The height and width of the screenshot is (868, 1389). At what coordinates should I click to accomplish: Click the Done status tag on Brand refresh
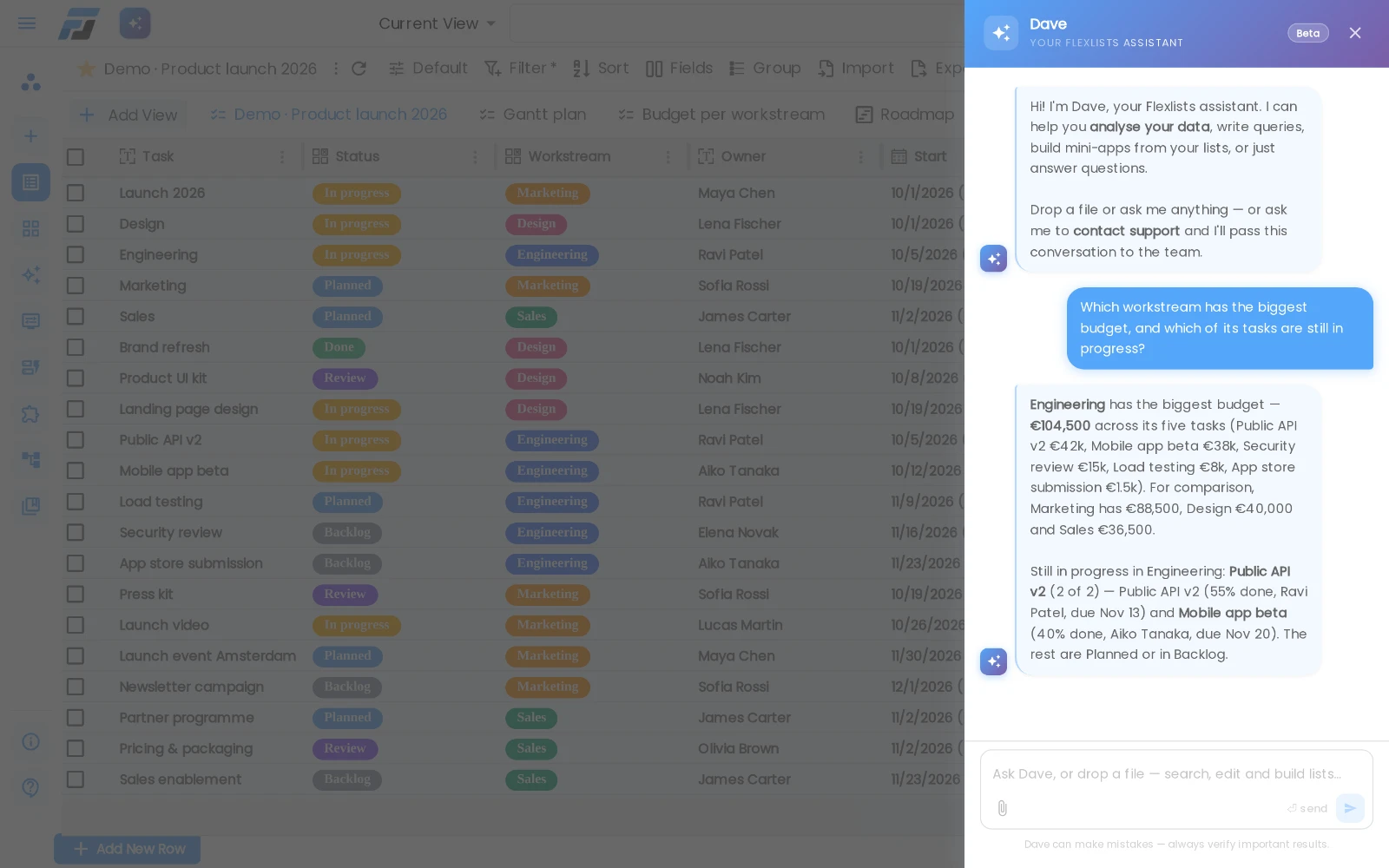(339, 347)
